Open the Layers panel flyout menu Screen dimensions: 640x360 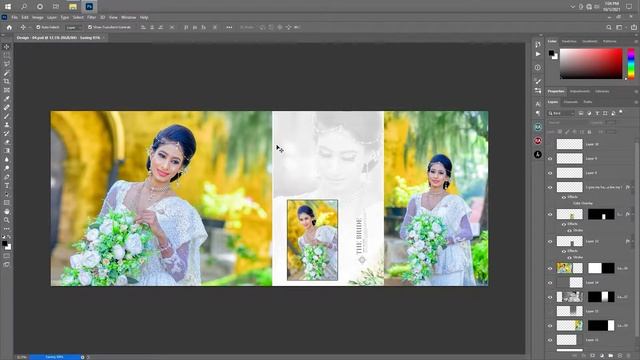click(x=636, y=102)
